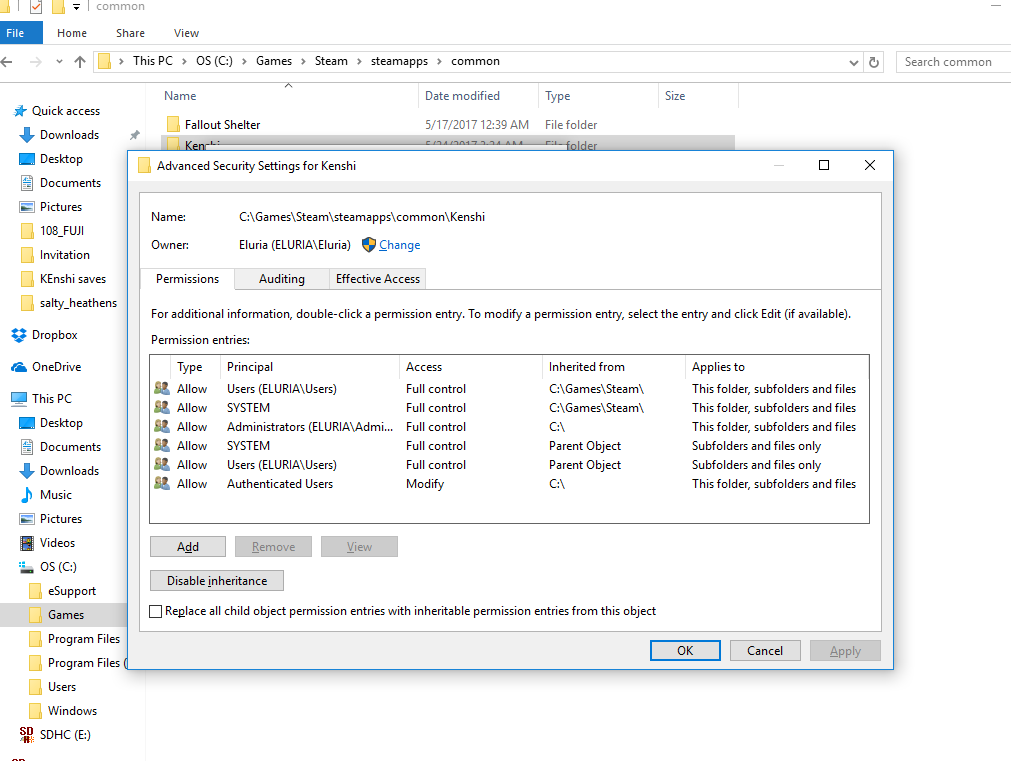Click Cancel in the security dialog
This screenshot has height=761, width=1011.
(x=765, y=651)
